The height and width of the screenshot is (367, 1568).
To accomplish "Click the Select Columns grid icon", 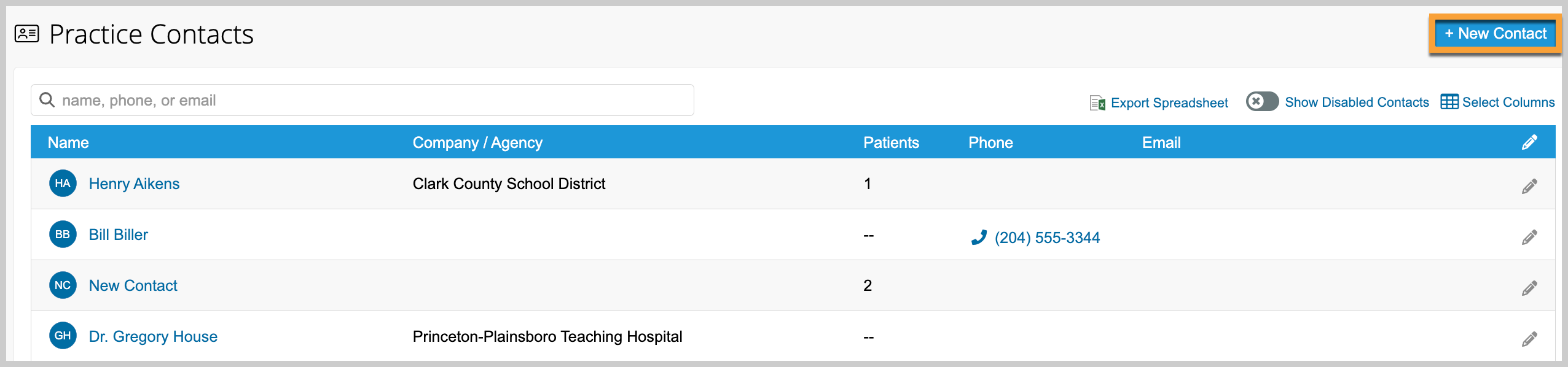I will coord(1449,102).
